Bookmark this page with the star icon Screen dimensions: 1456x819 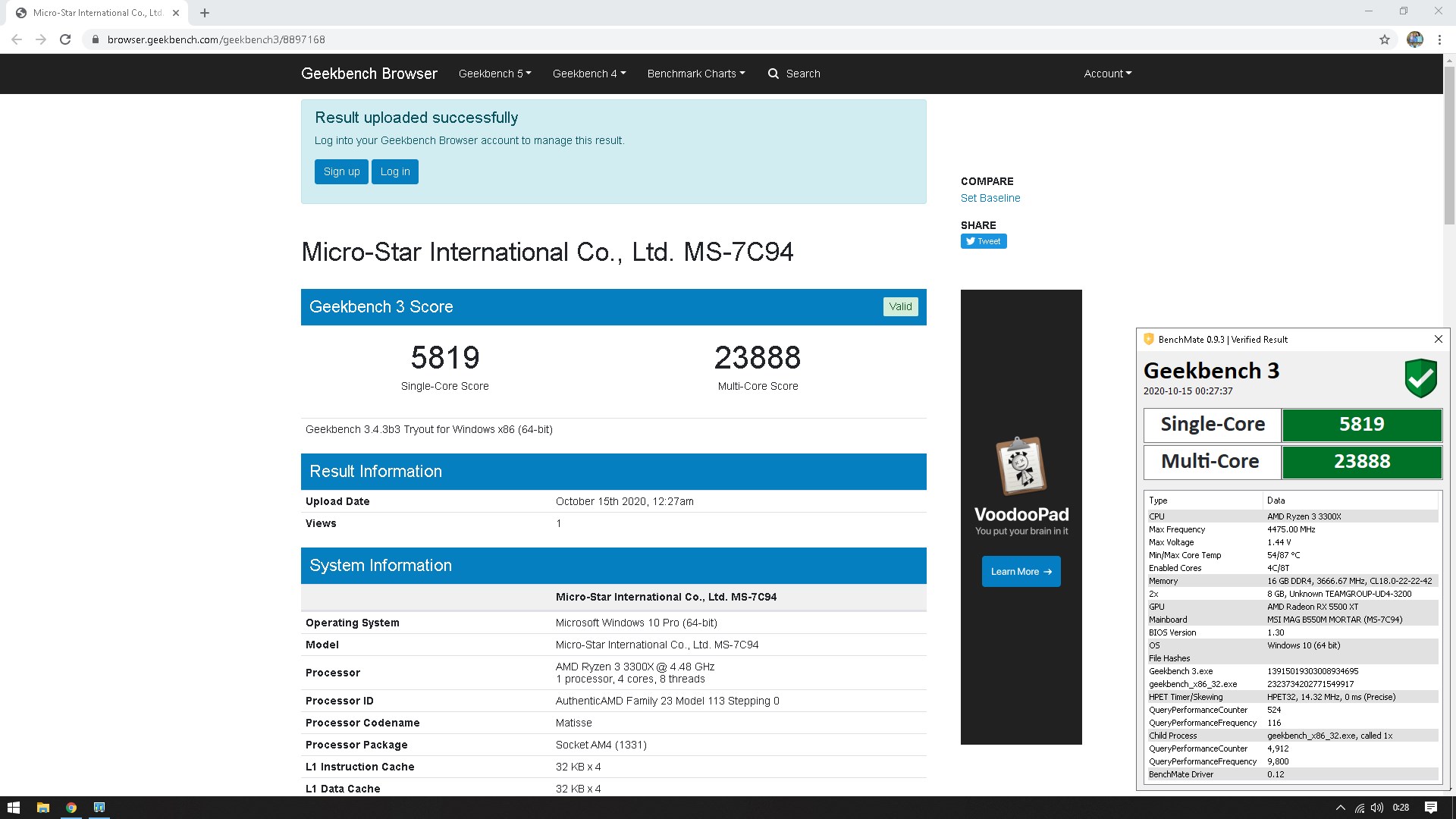pyautogui.click(x=1385, y=39)
